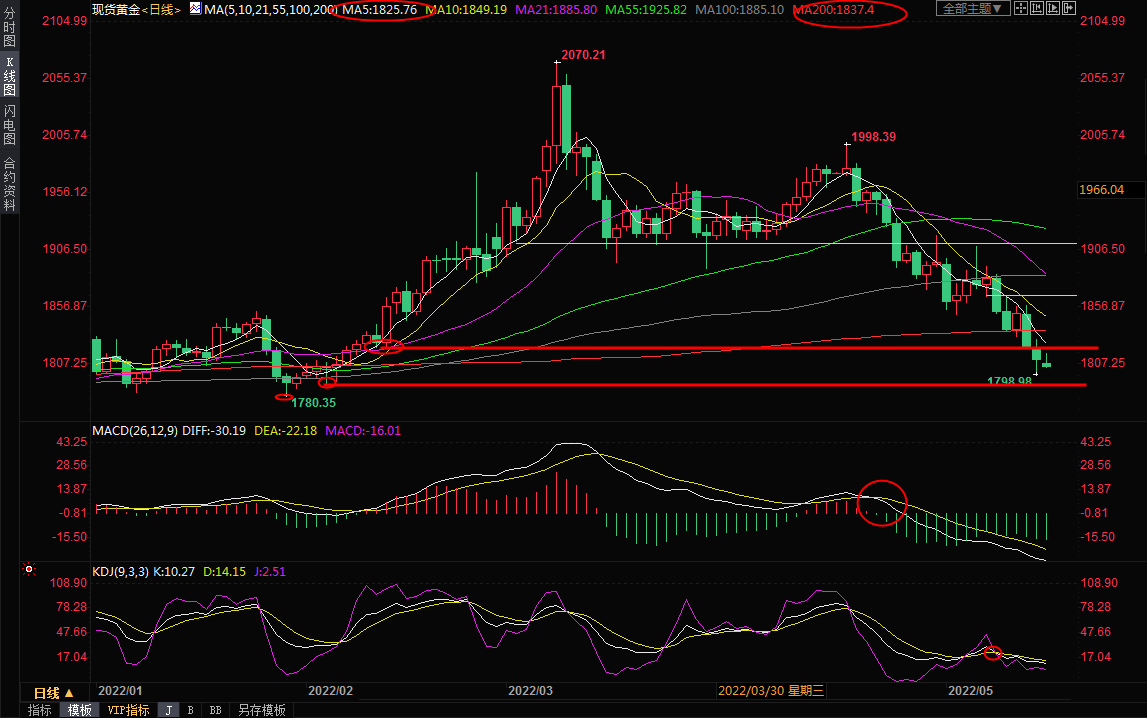Open the 闪电图 side tab
Viewport: 1147px width, 718px height.
click(x=9, y=125)
